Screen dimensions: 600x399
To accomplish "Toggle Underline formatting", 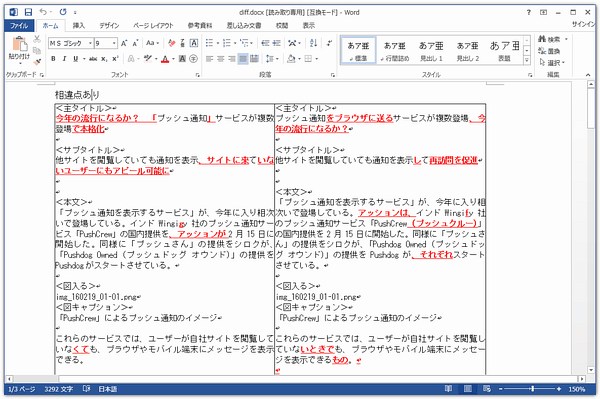I will pyautogui.click(x=75, y=59).
